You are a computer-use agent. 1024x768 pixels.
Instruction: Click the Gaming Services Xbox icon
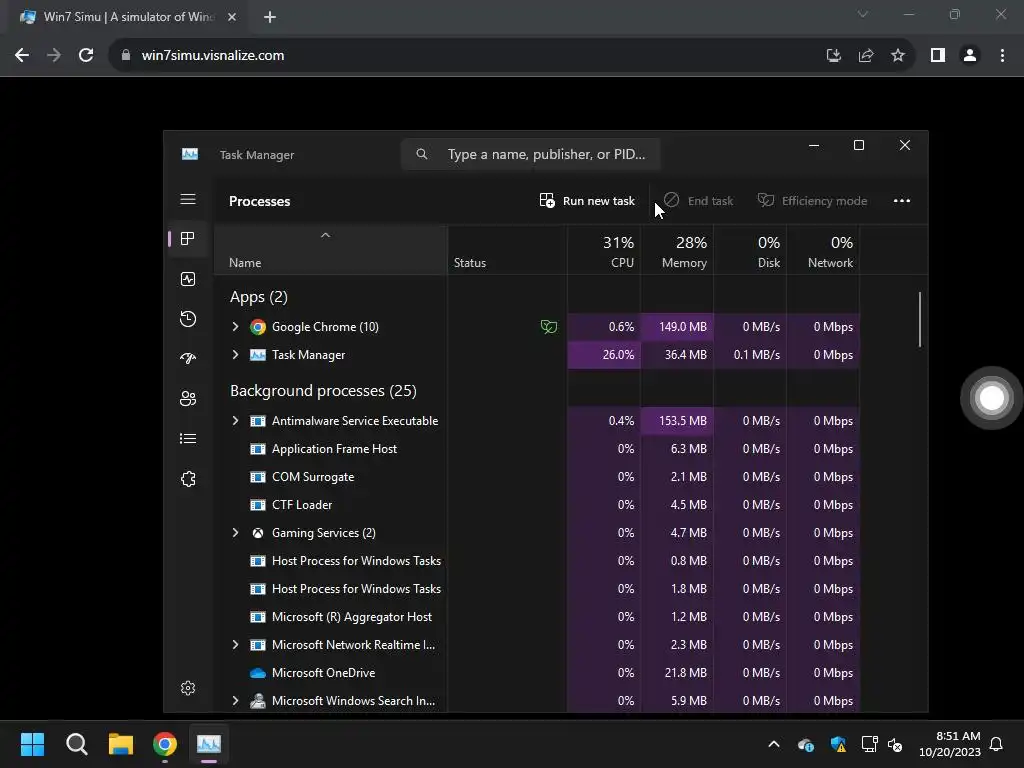click(258, 533)
